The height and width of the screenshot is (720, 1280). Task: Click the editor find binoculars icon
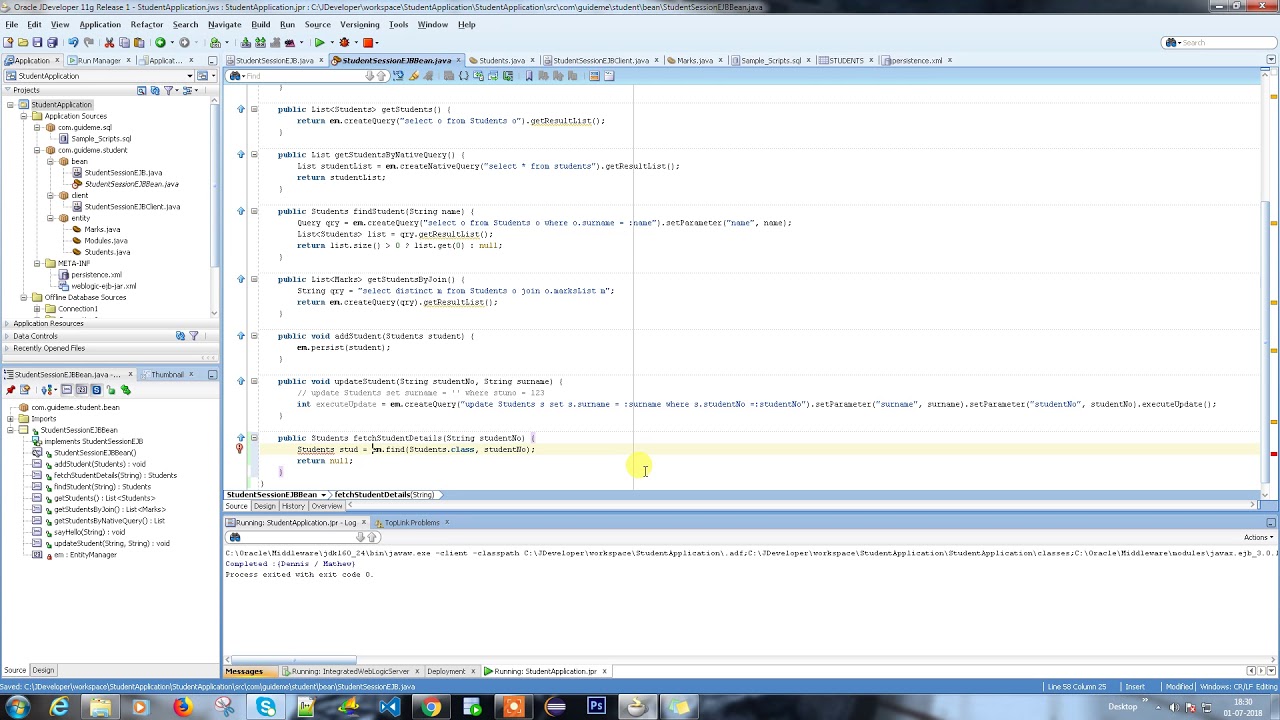(234, 76)
